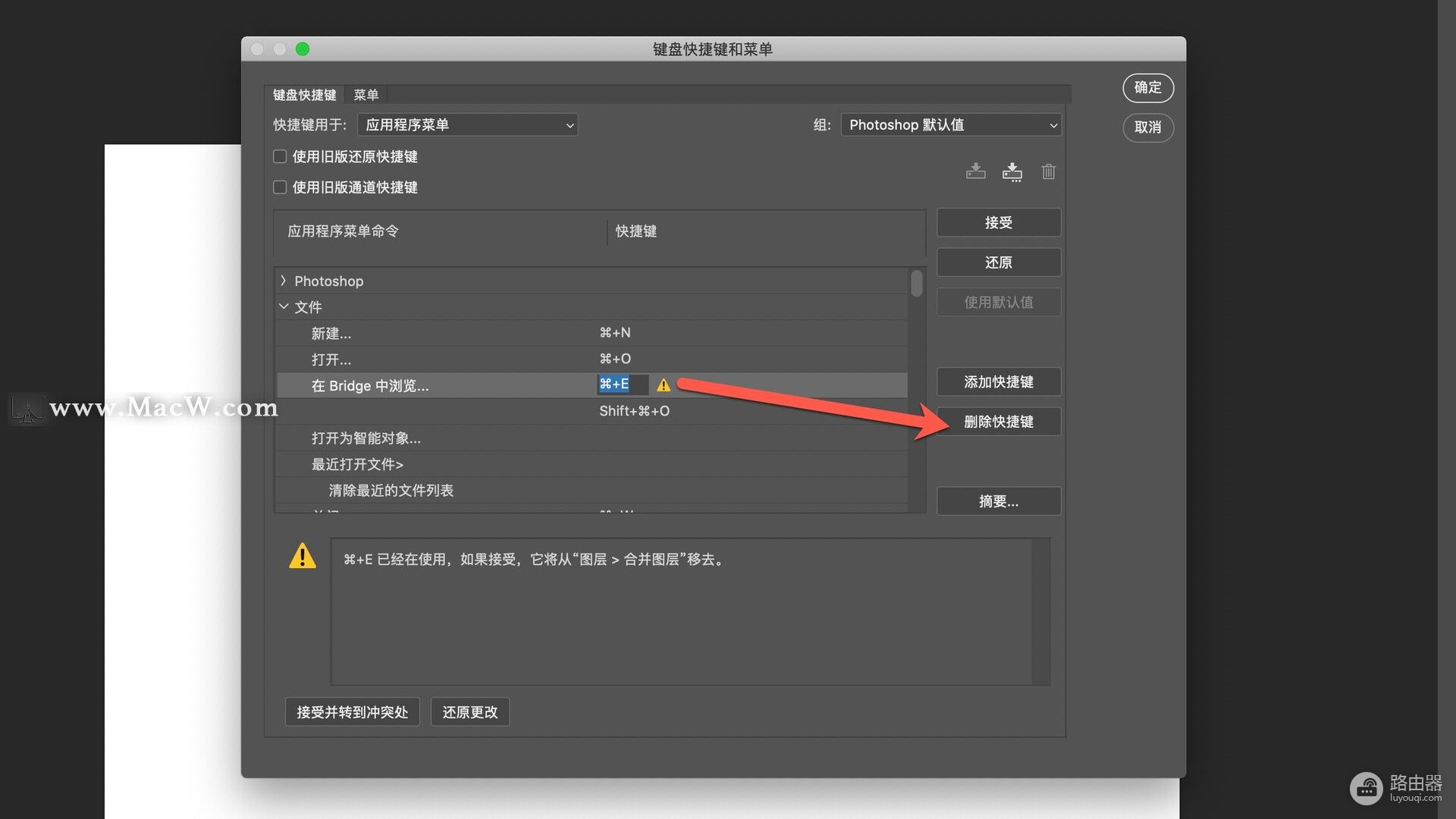Click the green zoom window button
The height and width of the screenshot is (819, 1456).
[303, 49]
